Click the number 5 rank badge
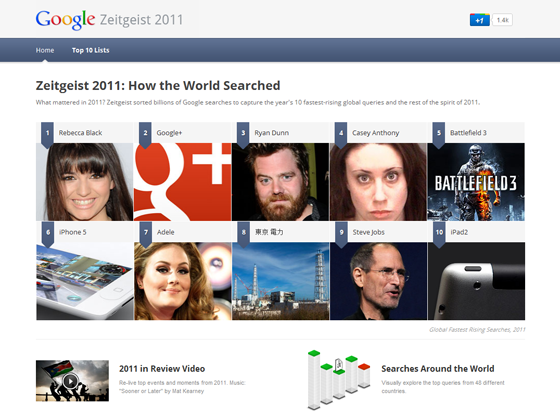Image resolution: width=560 pixels, height=418 pixels. point(439,135)
